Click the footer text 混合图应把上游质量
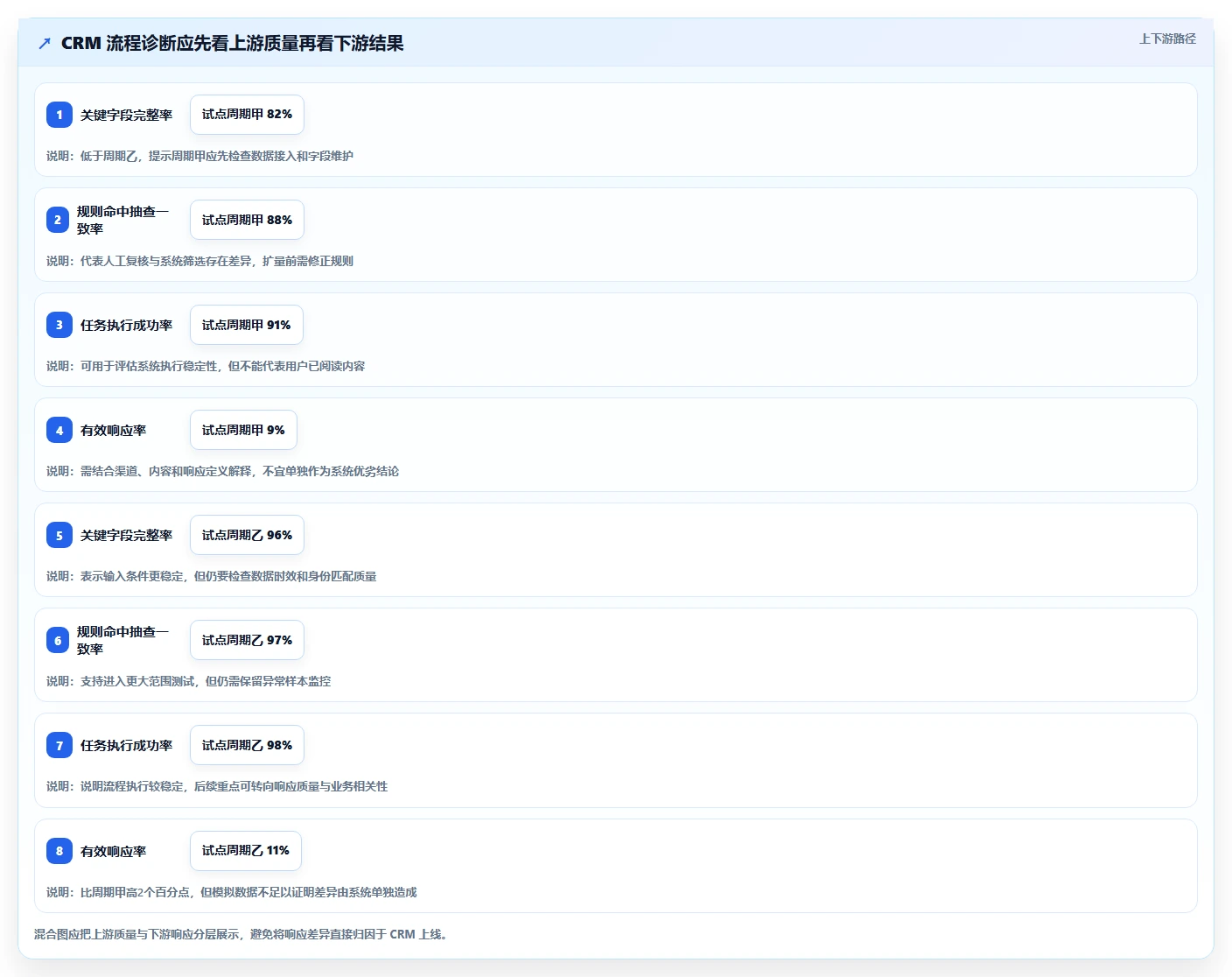Image resolution: width=1232 pixels, height=977 pixels. pyautogui.click(x=242, y=934)
